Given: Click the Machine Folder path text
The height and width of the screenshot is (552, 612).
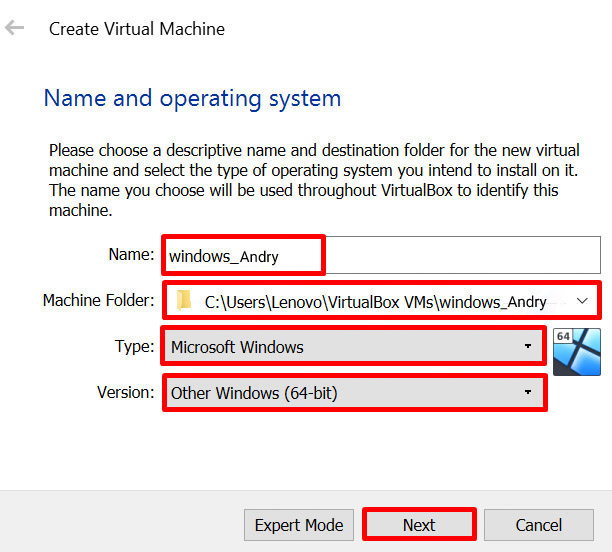Looking at the screenshot, I should point(375,301).
